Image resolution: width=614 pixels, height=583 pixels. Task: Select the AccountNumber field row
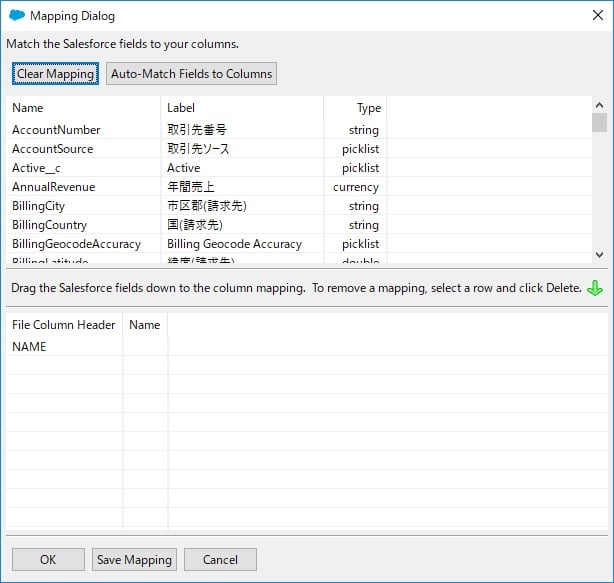[56, 130]
